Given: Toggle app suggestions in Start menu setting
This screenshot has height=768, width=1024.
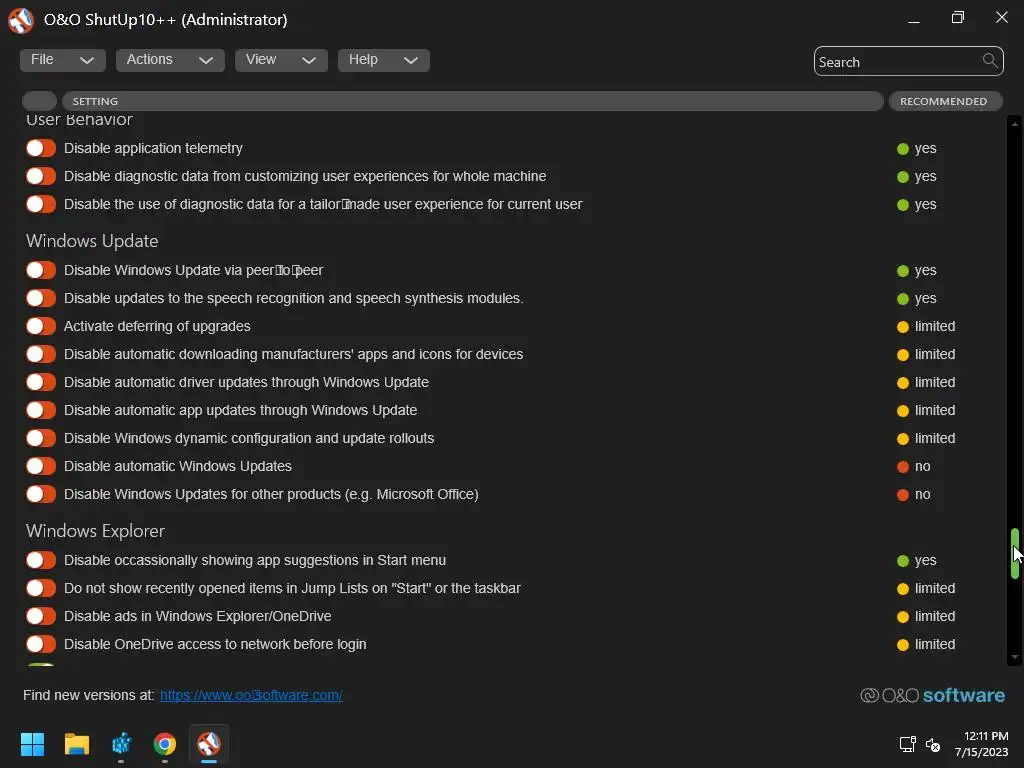Looking at the screenshot, I should [40, 561].
